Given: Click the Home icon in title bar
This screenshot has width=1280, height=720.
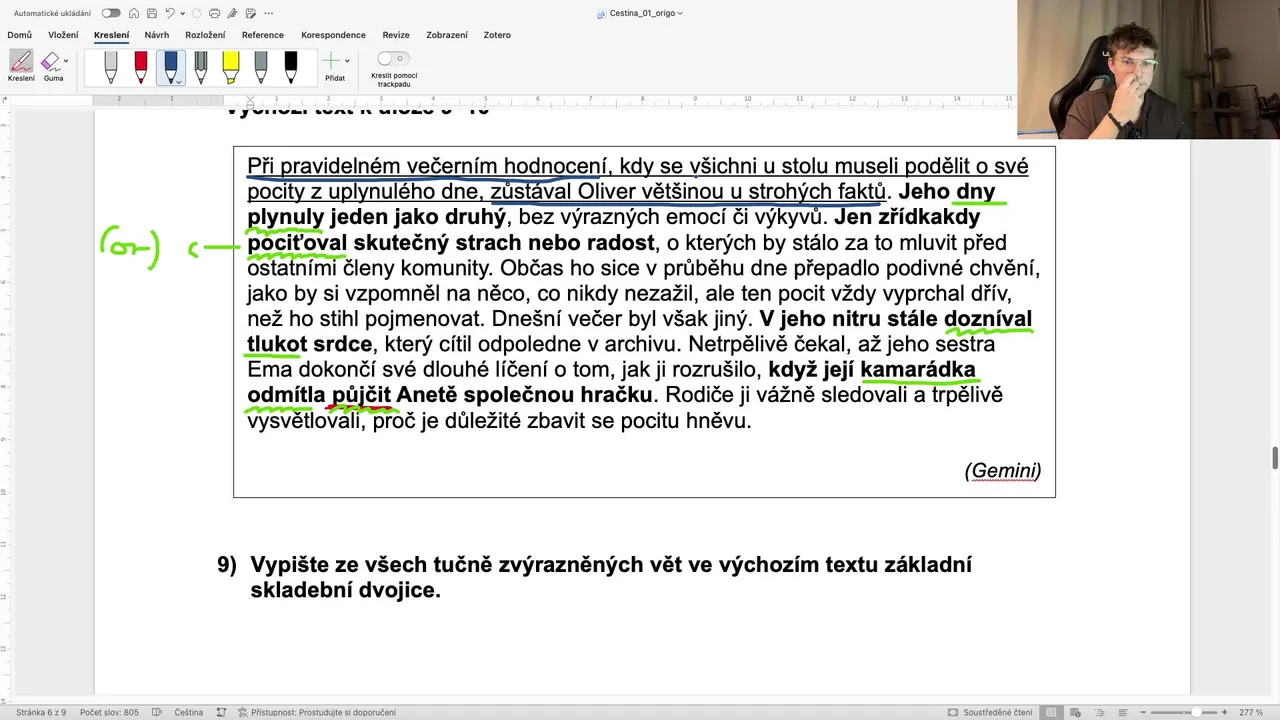Looking at the screenshot, I should (134, 13).
